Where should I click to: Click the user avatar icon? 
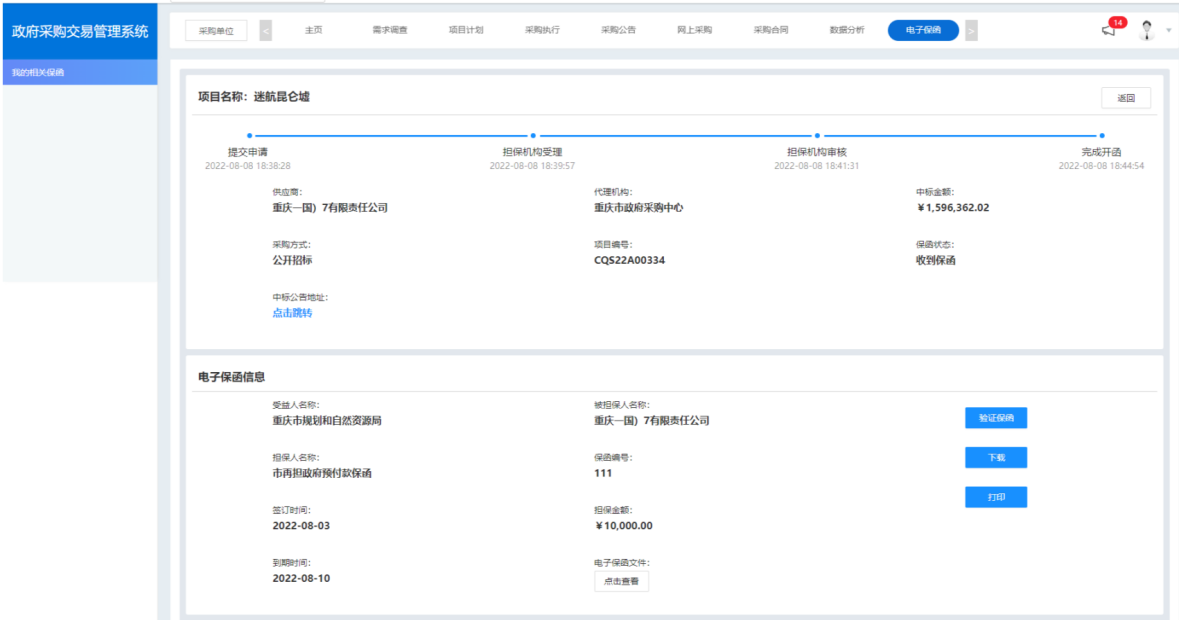pyautogui.click(x=1147, y=30)
